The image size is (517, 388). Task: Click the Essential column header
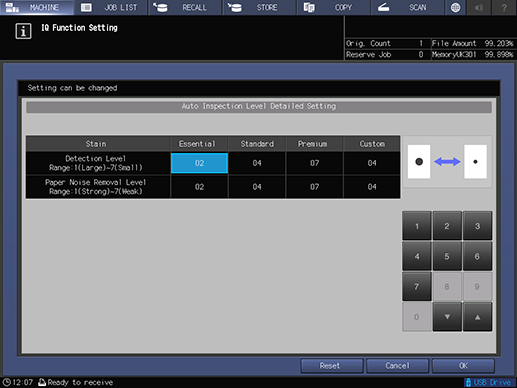click(199, 144)
